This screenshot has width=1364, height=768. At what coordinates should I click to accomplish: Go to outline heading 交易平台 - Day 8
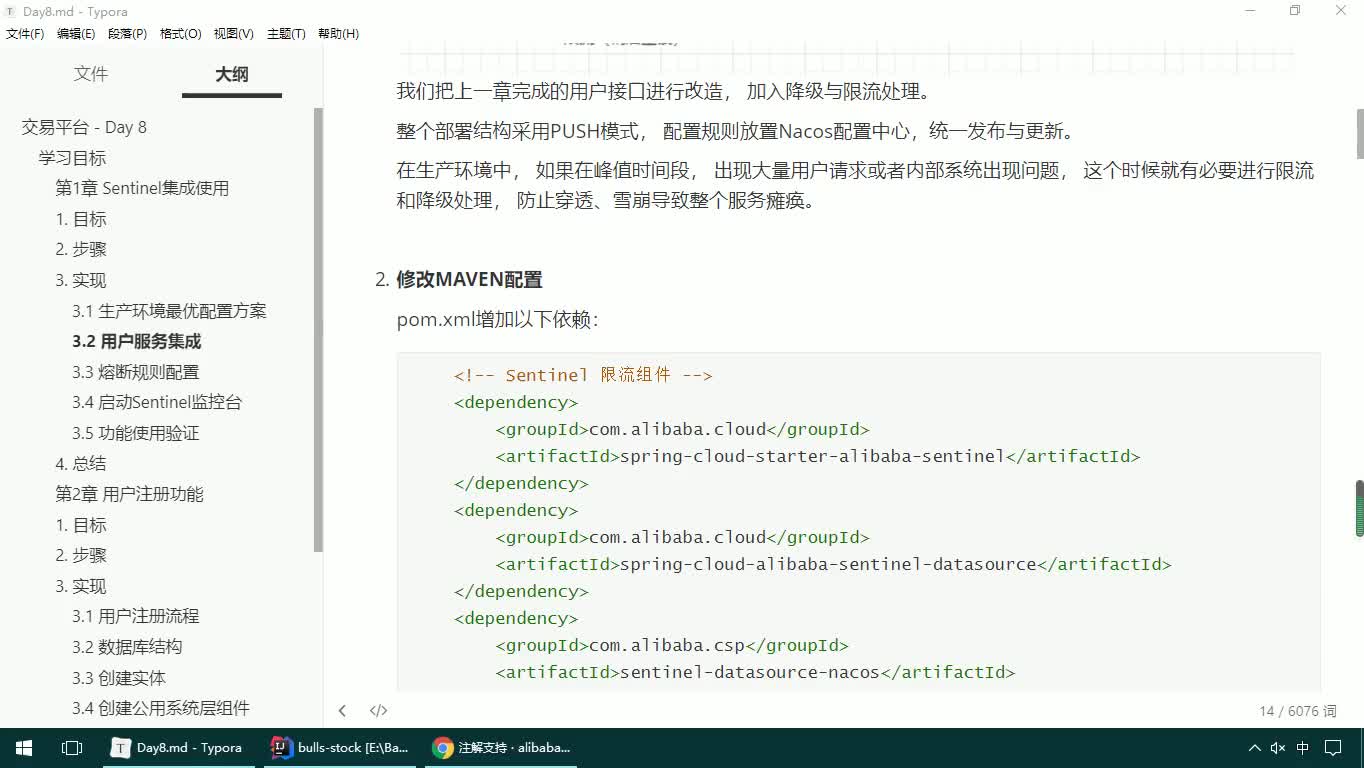84,127
